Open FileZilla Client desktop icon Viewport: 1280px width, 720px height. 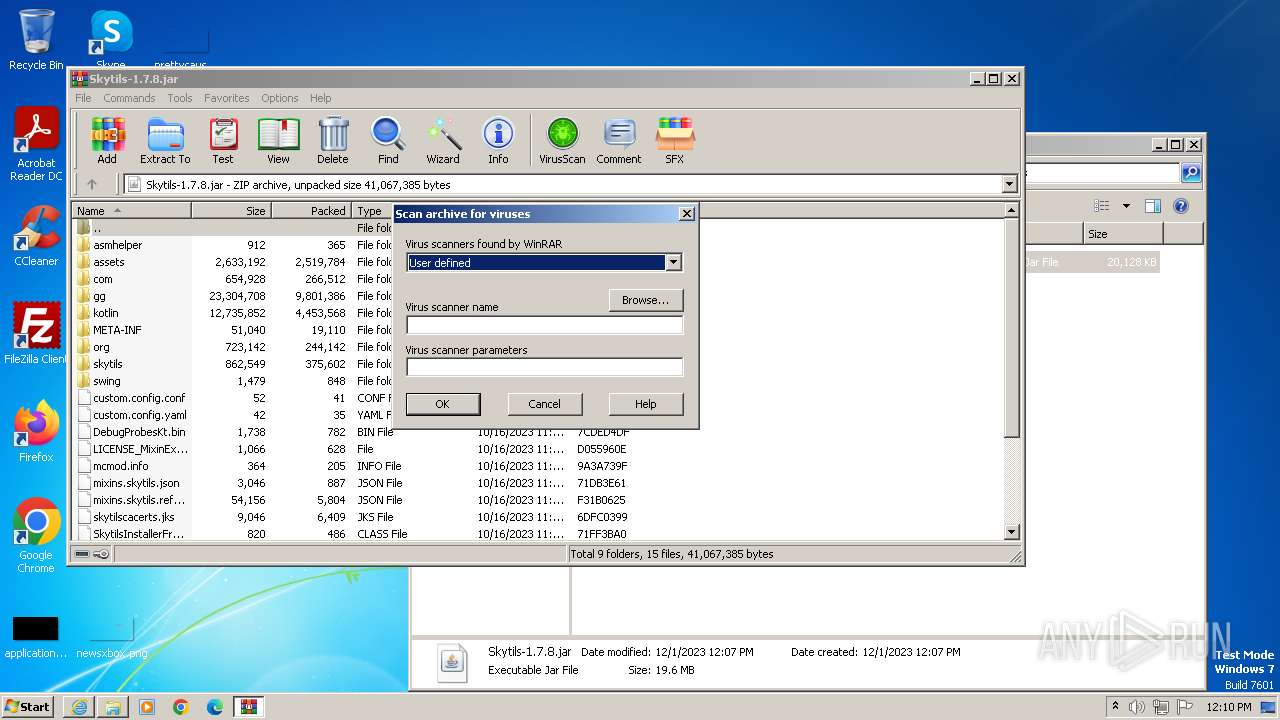36,334
